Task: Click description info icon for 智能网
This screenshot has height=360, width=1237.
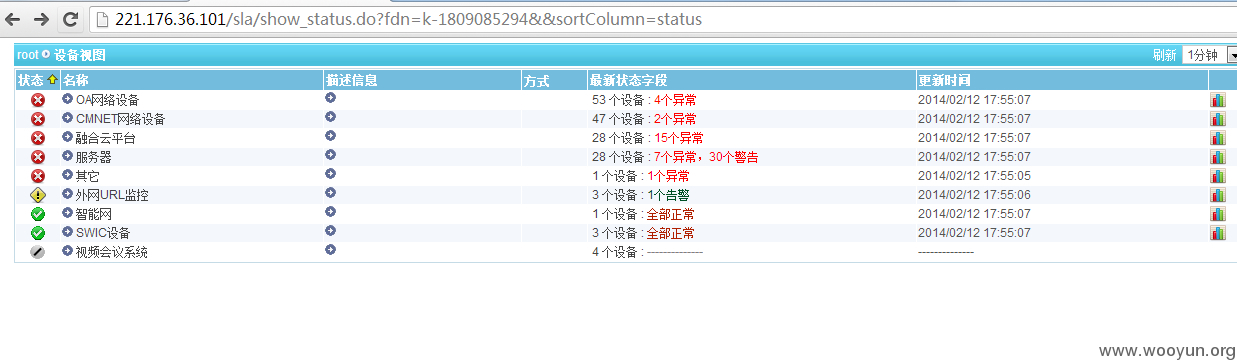Action: point(330,212)
